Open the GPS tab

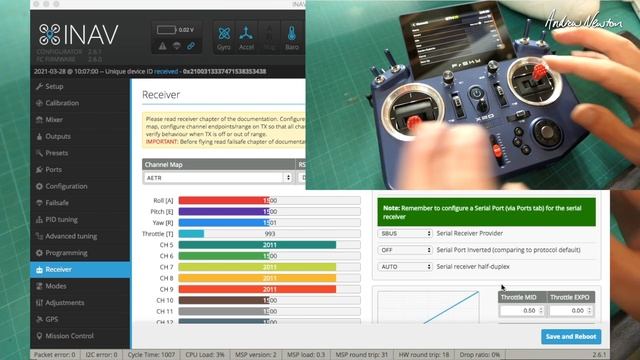click(80, 319)
